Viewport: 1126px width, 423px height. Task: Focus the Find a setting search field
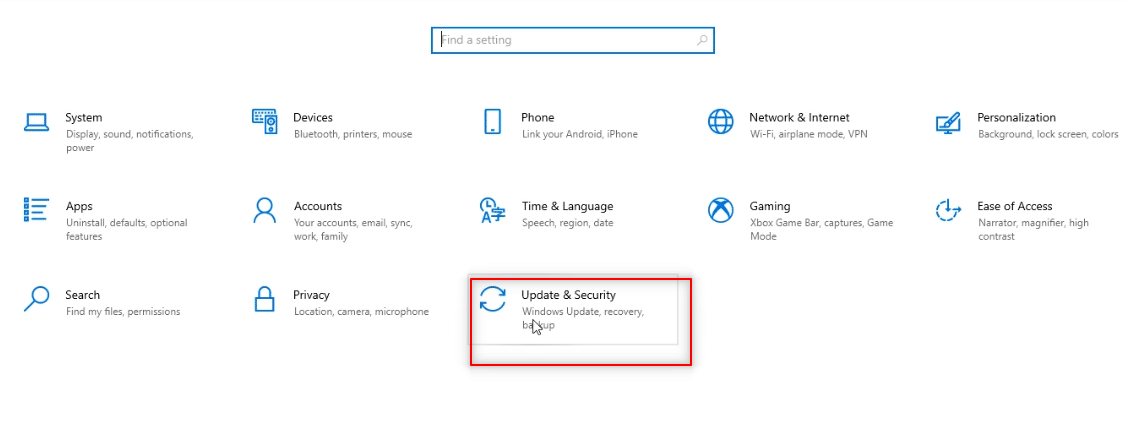pyautogui.click(x=572, y=40)
